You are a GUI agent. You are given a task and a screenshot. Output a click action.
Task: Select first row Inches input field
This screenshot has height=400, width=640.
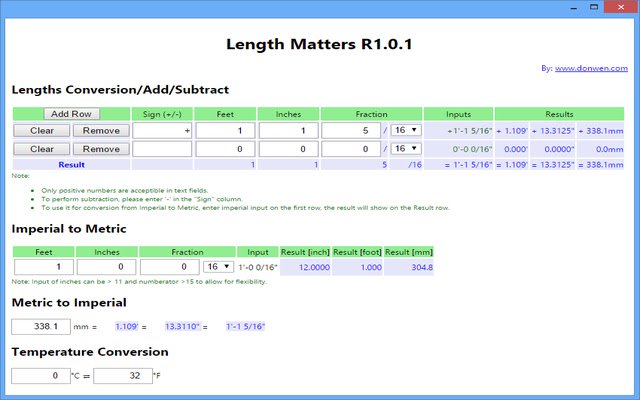pos(288,131)
